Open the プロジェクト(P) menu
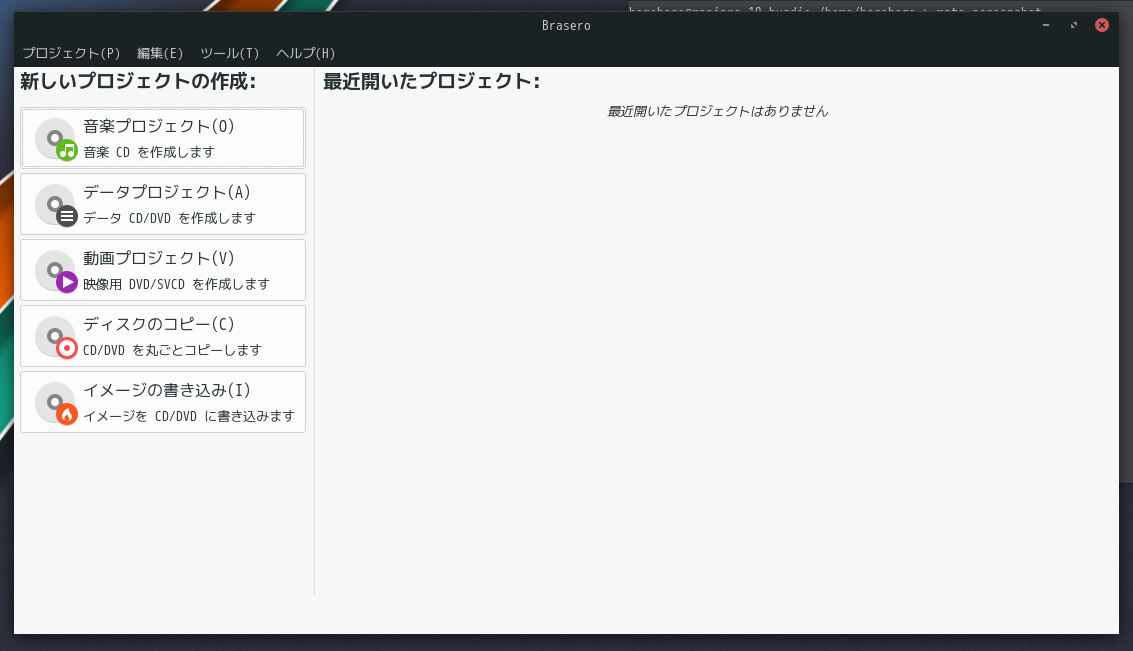The width and height of the screenshot is (1133, 651). (x=72, y=53)
